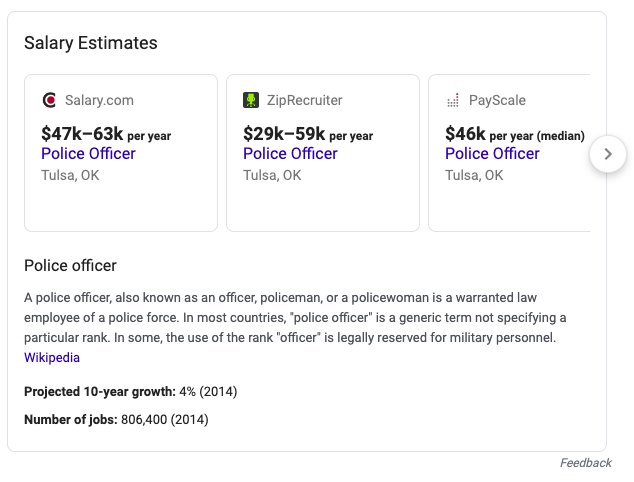Viewport: 634px width, 482px height.
Task: Select the PayScale source name
Action: (497, 100)
